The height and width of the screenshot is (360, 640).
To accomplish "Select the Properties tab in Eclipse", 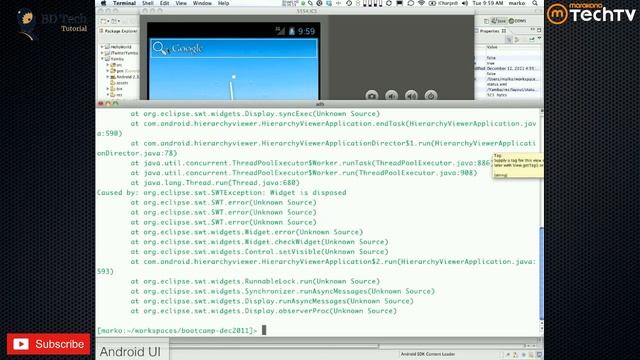I will (x=491, y=31).
